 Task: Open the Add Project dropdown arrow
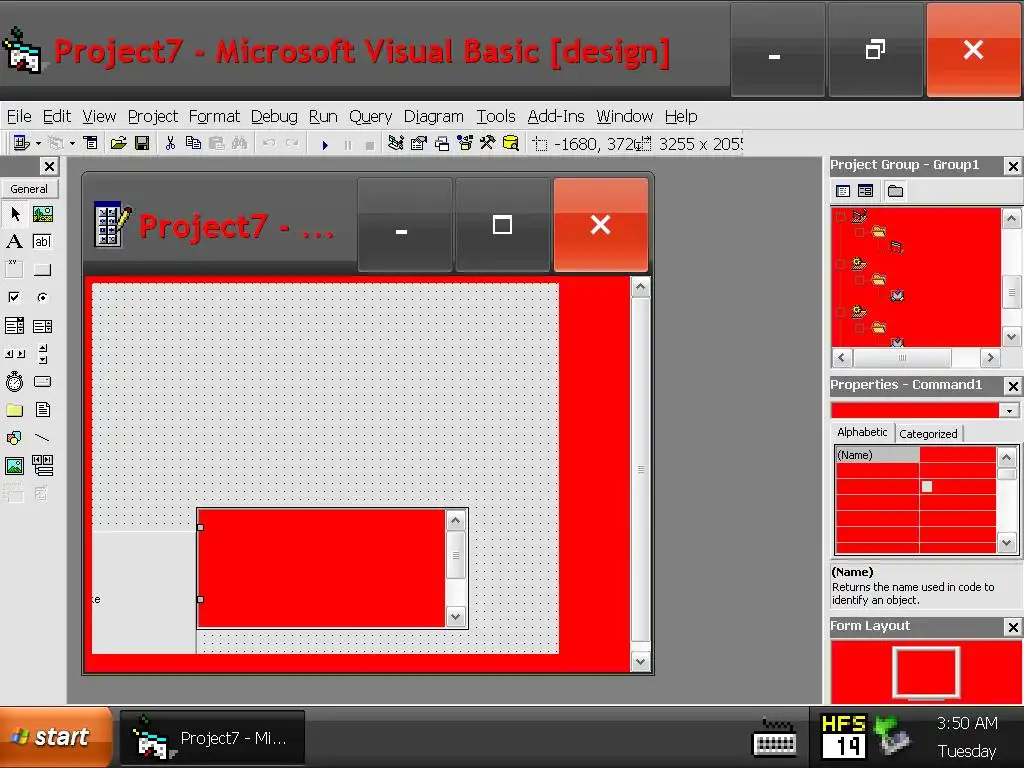pos(38,143)
